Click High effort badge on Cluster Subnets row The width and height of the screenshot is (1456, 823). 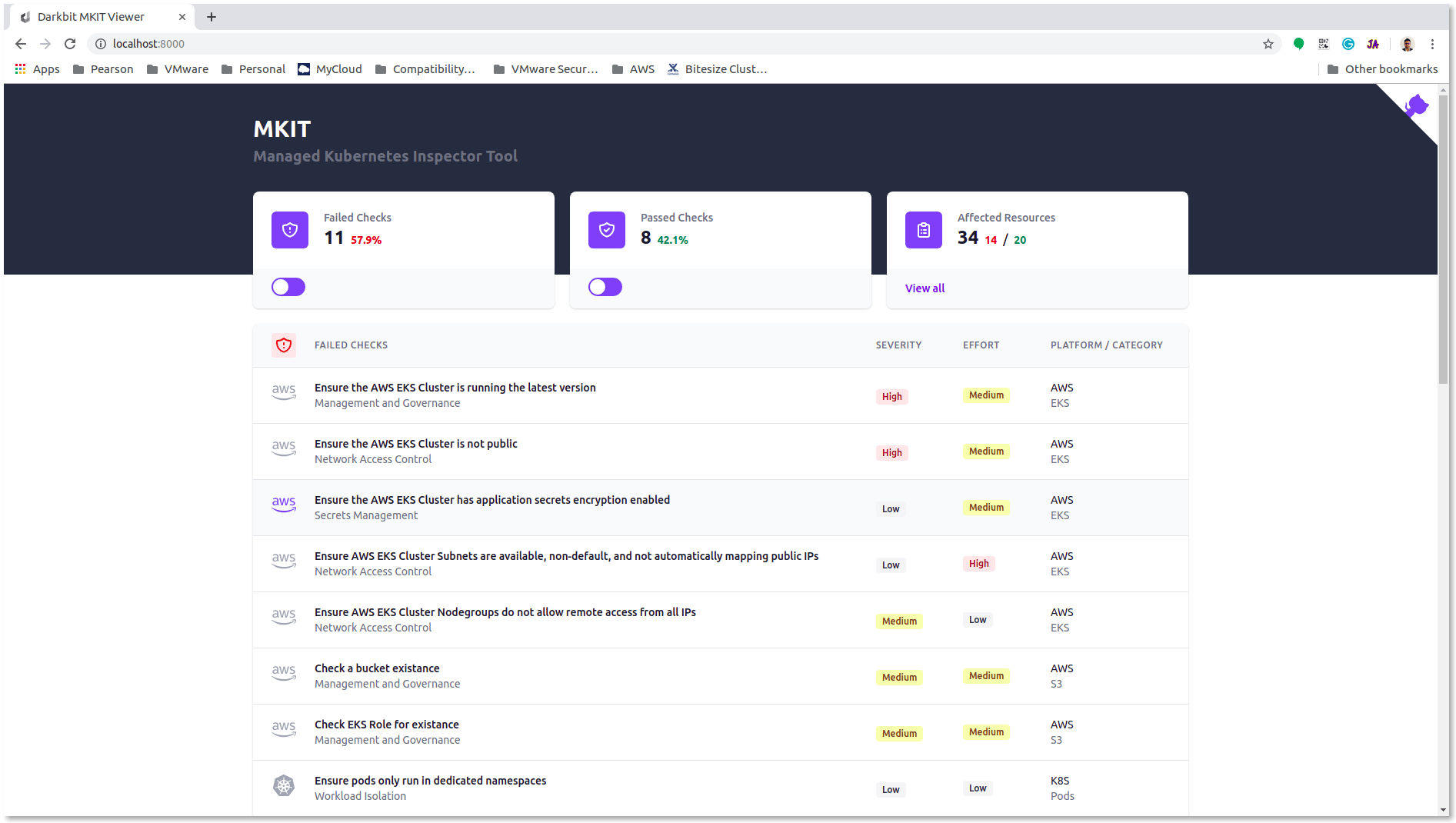[x=978, y=563]
